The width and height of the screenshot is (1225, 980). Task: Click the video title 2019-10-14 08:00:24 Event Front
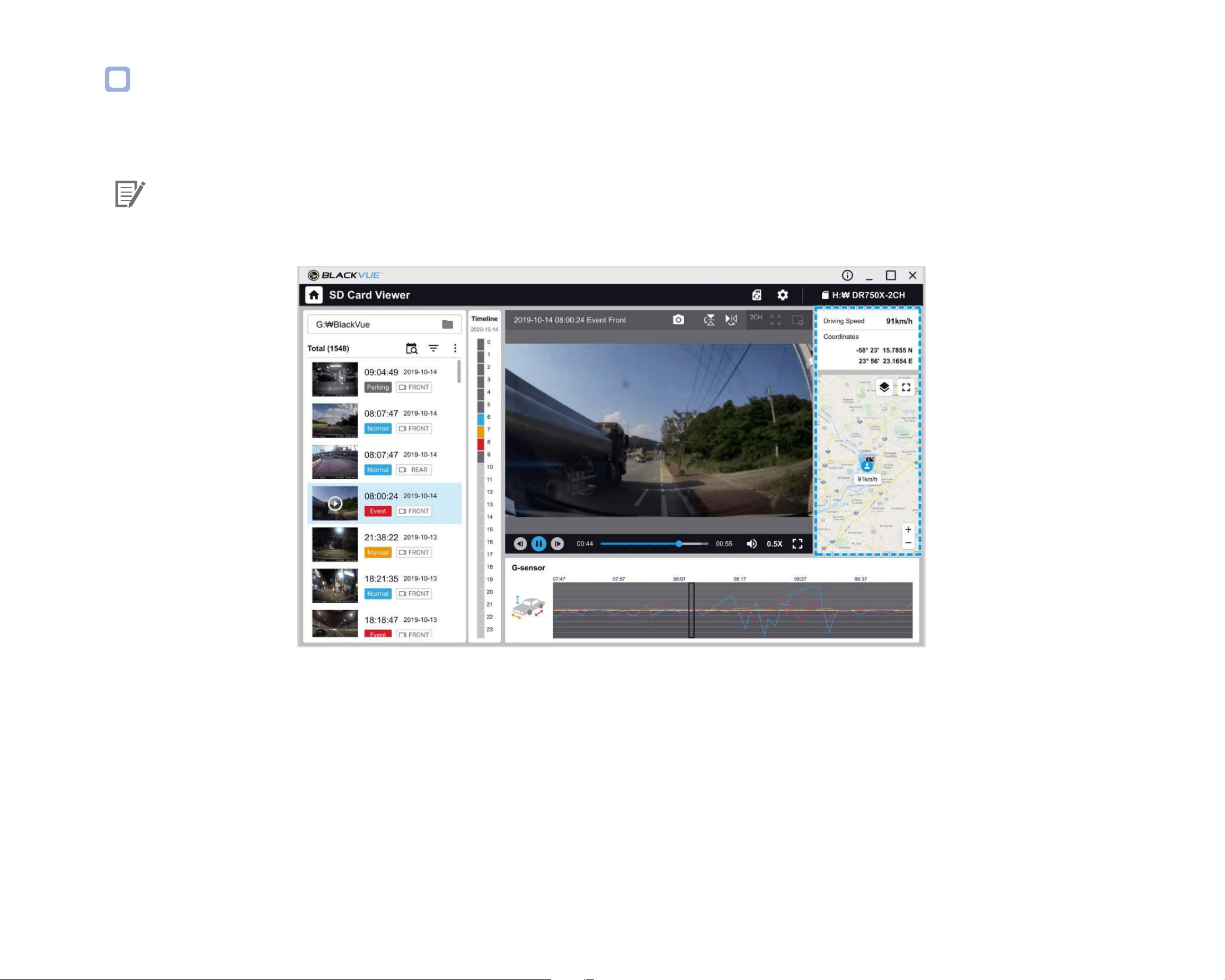(570, 320)
